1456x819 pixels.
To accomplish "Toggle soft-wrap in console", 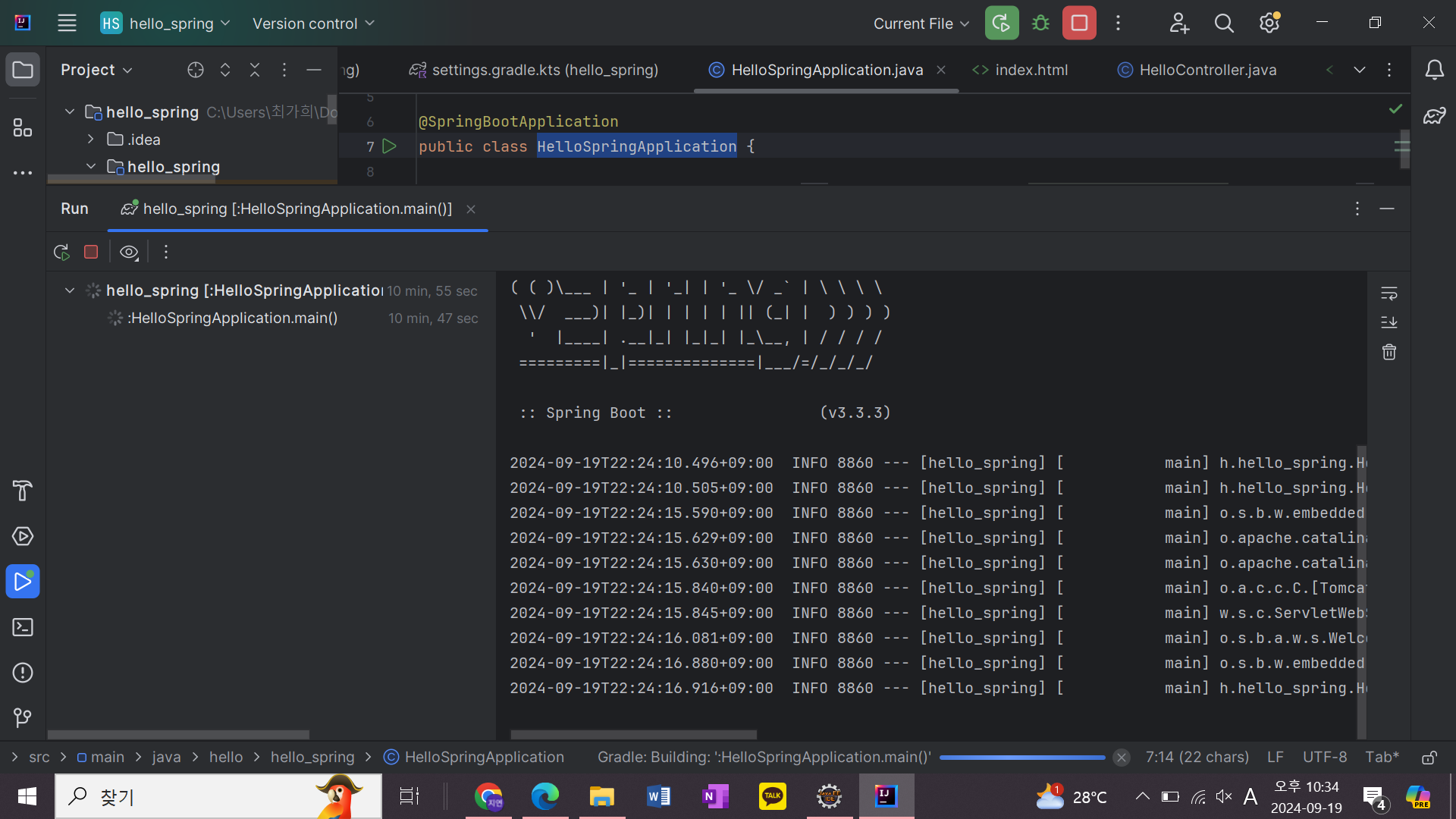I will pos(1389,293).
